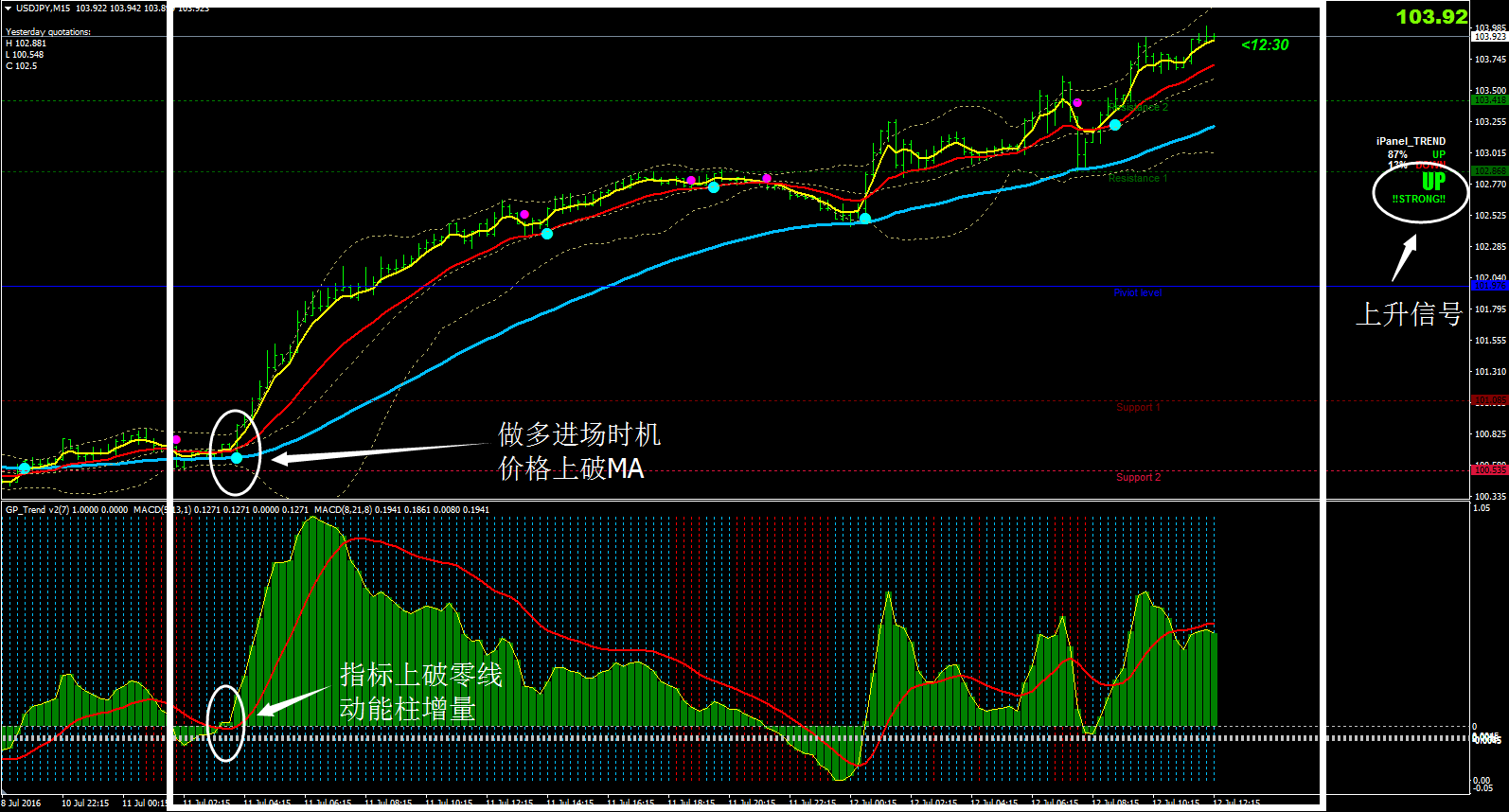Click the green 103.418 resistance price tag
Image resolution: width=1509 pixels, height=812 pixels.
pyautogui.click(x=1489, y=100)
